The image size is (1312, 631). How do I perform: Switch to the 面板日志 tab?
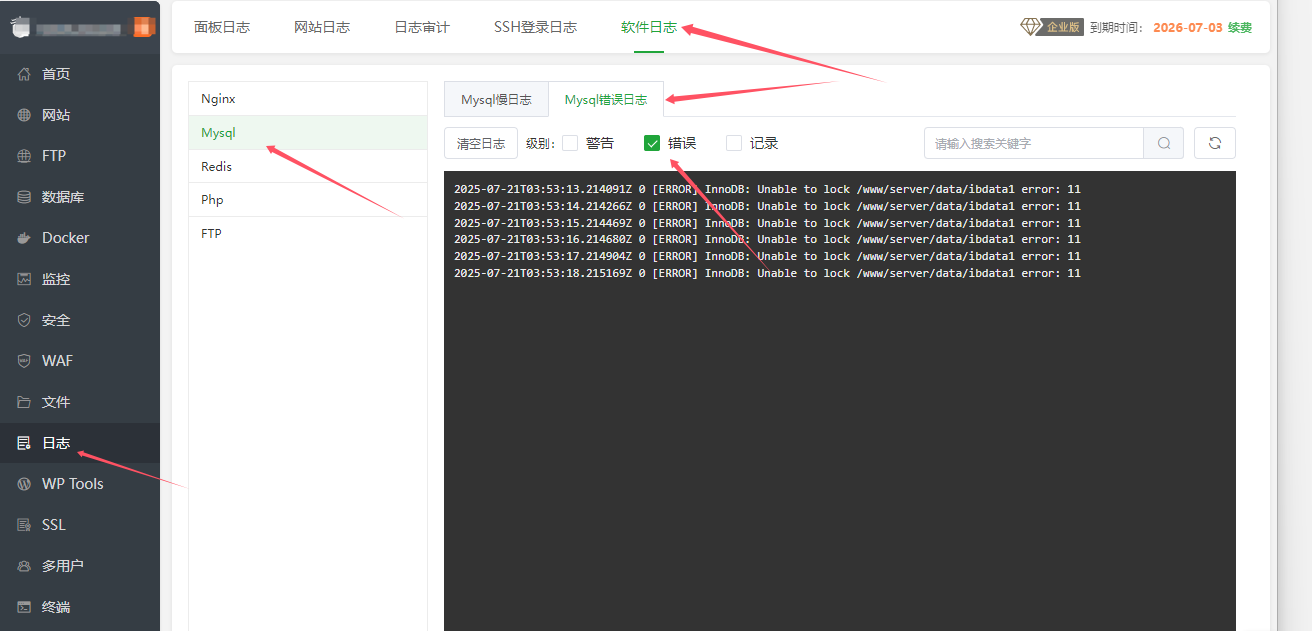222,27
